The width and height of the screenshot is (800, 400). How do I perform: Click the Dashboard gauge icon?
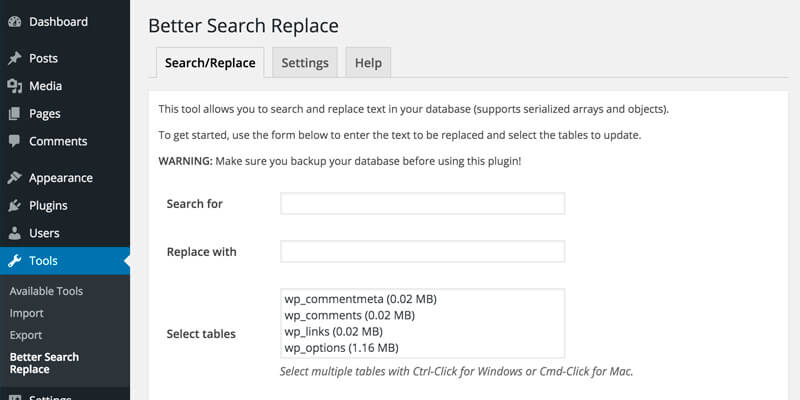[14, 22]
